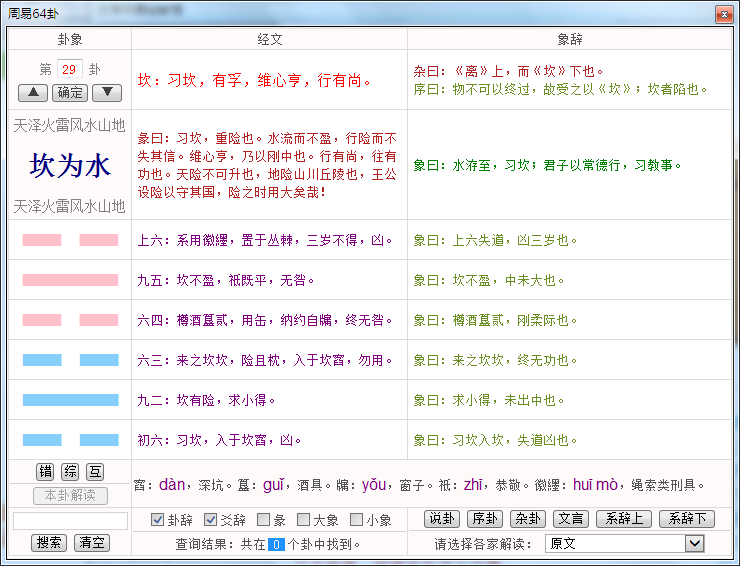740x566 pixels.
Task: Click the 错 hexagram button
Action: point(45,472)
